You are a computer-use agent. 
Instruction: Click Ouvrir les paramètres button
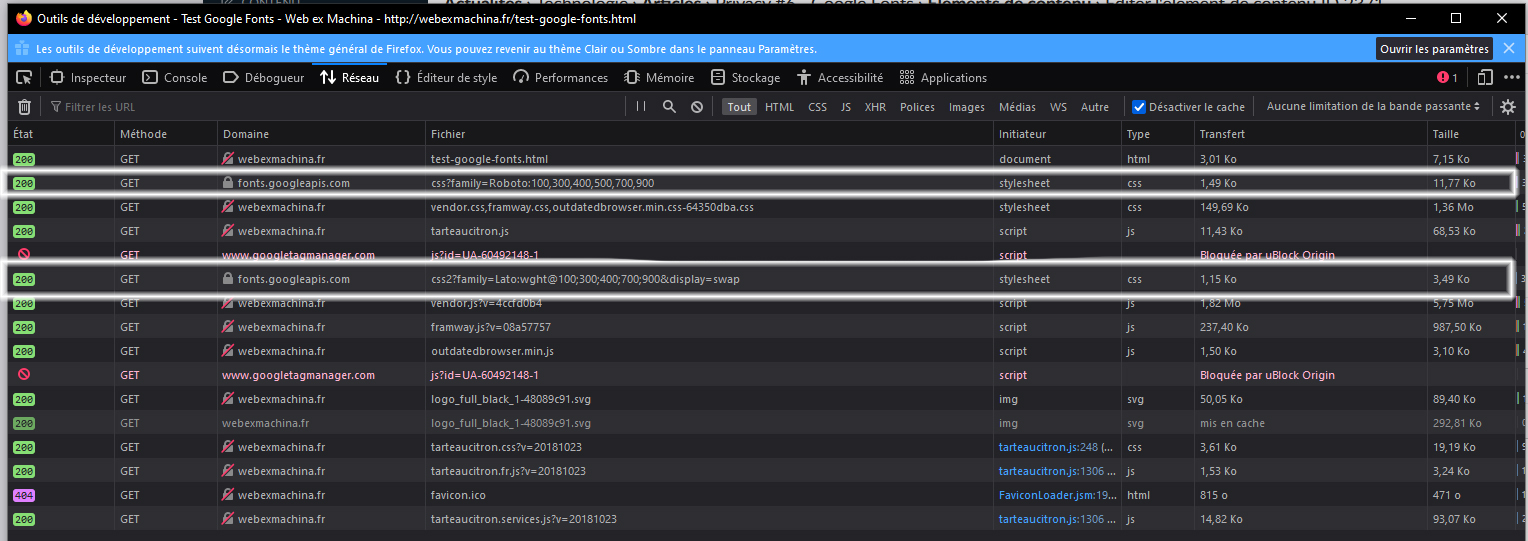1435,48
